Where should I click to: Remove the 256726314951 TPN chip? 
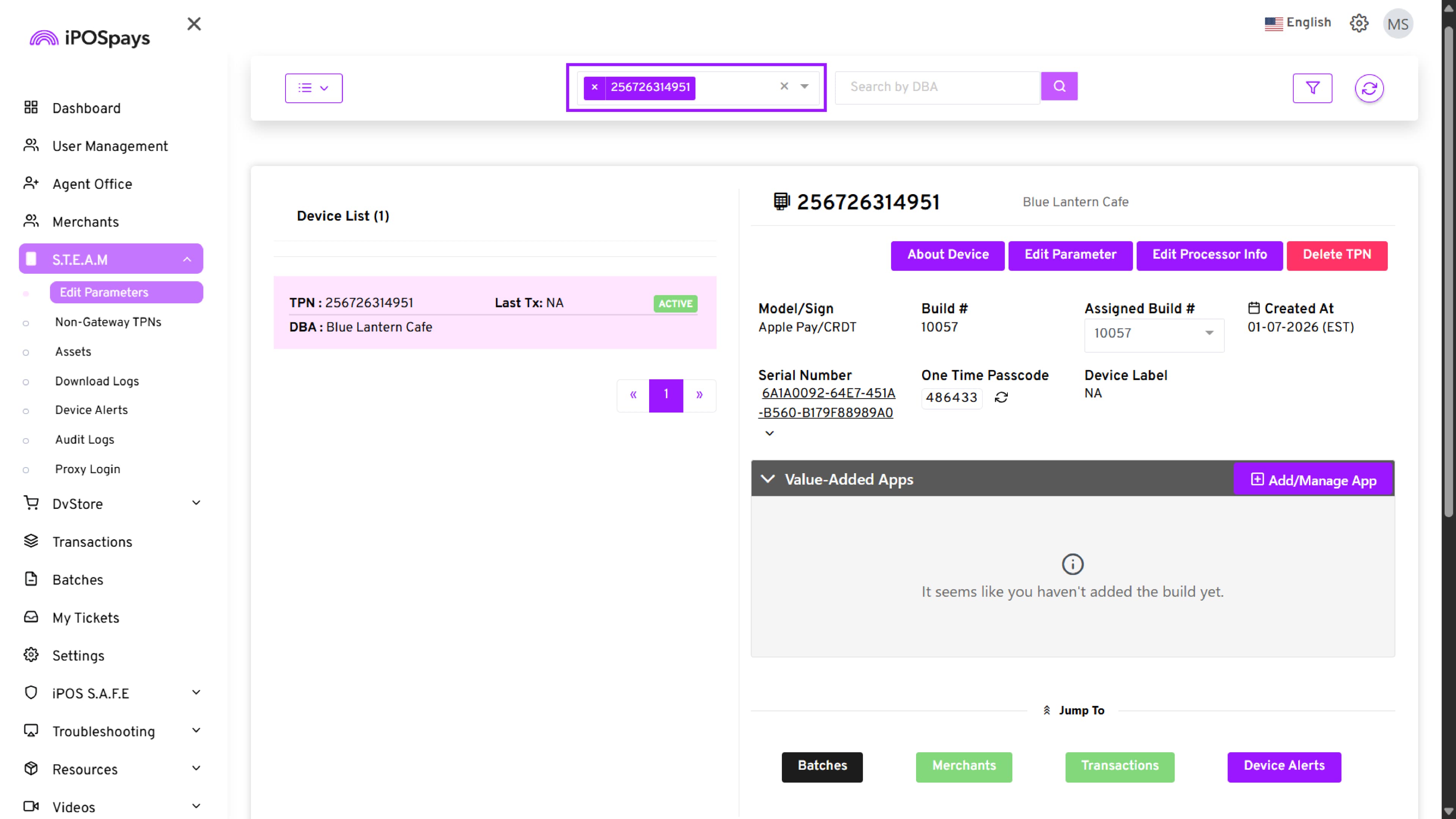(x=595, y=87)
